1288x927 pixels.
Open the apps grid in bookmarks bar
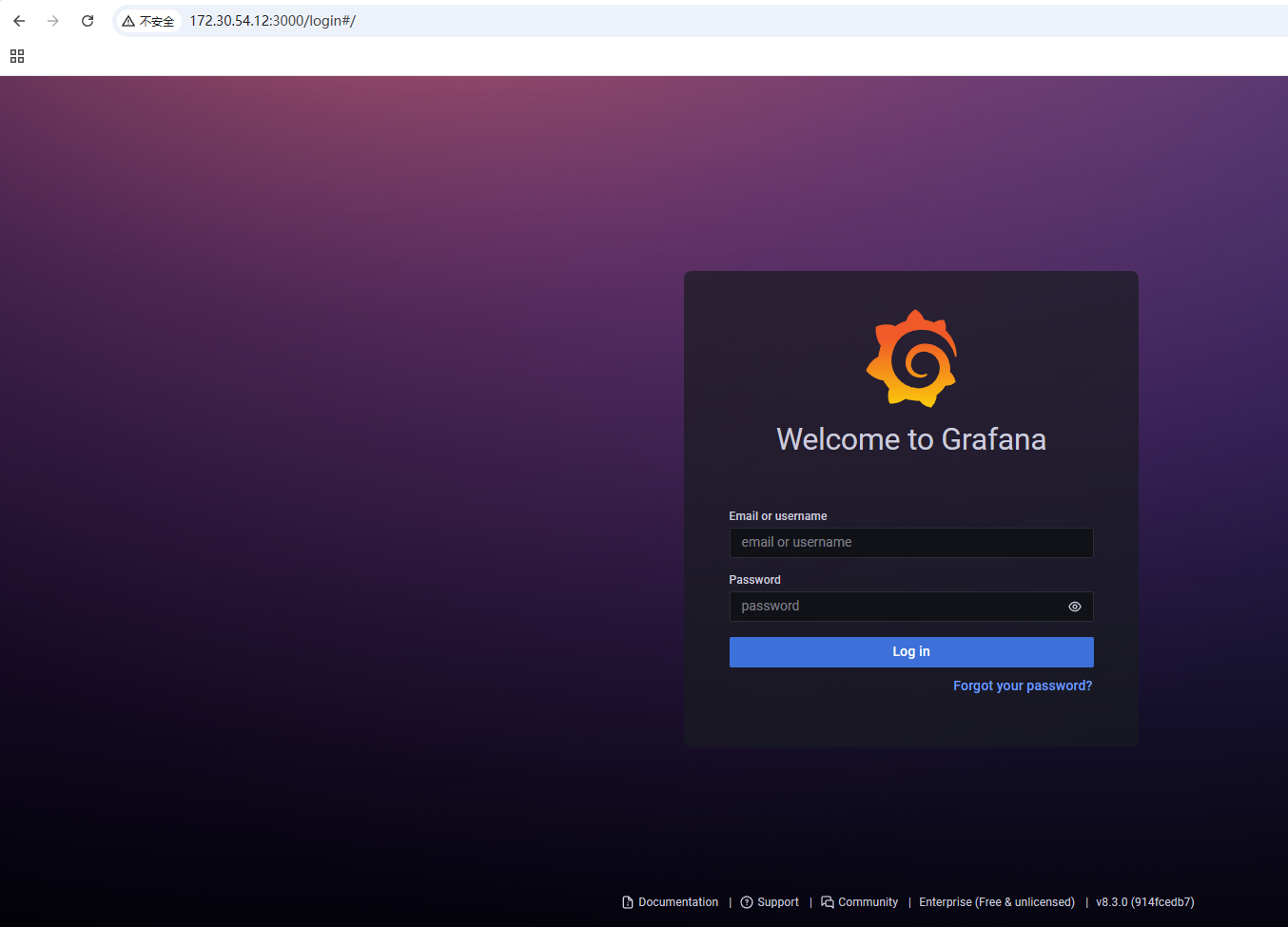[17, 56]
